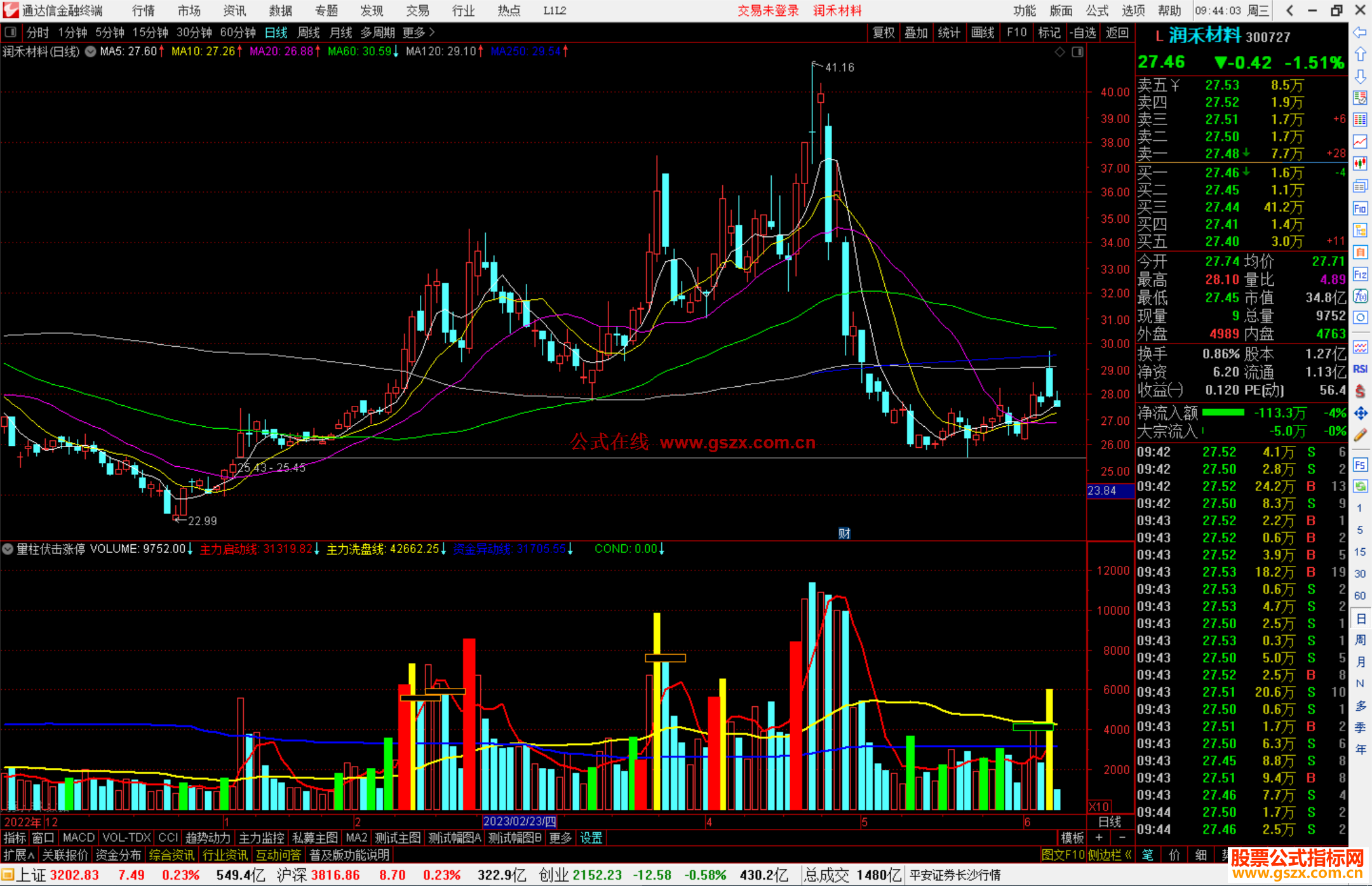
Task: Click the candlestick chart sidebar icon
Action: pos(1360,163)
